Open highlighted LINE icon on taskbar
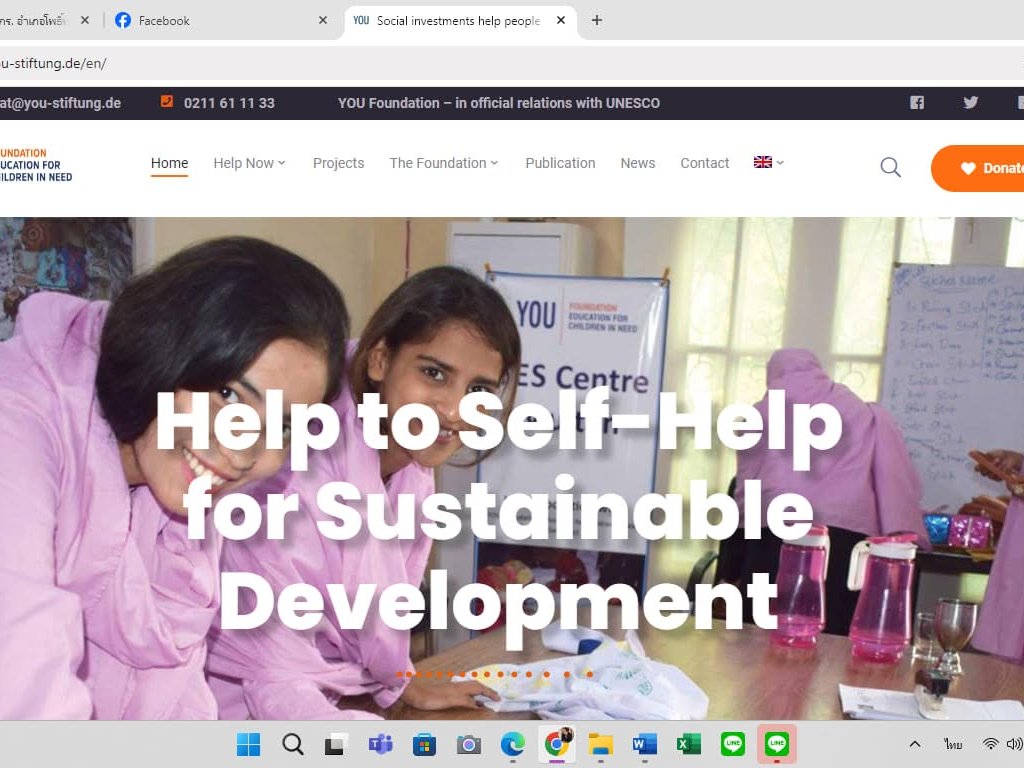This screenshot has height=768, width=1024. (x=776, y=743)
